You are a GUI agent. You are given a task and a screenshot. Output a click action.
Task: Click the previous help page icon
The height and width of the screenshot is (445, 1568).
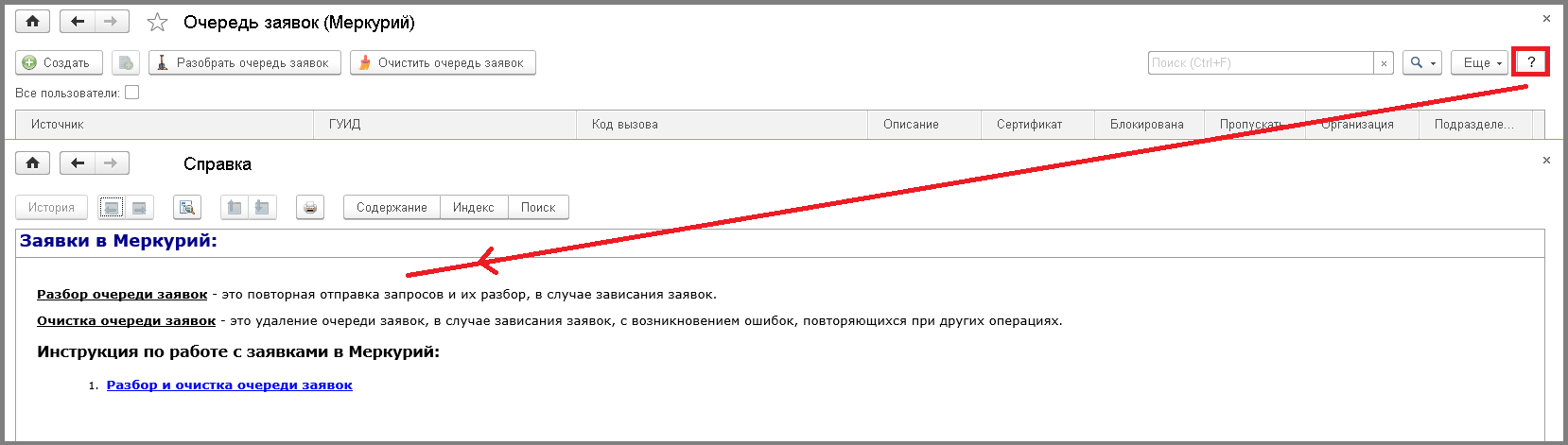[x=112, y=207]
